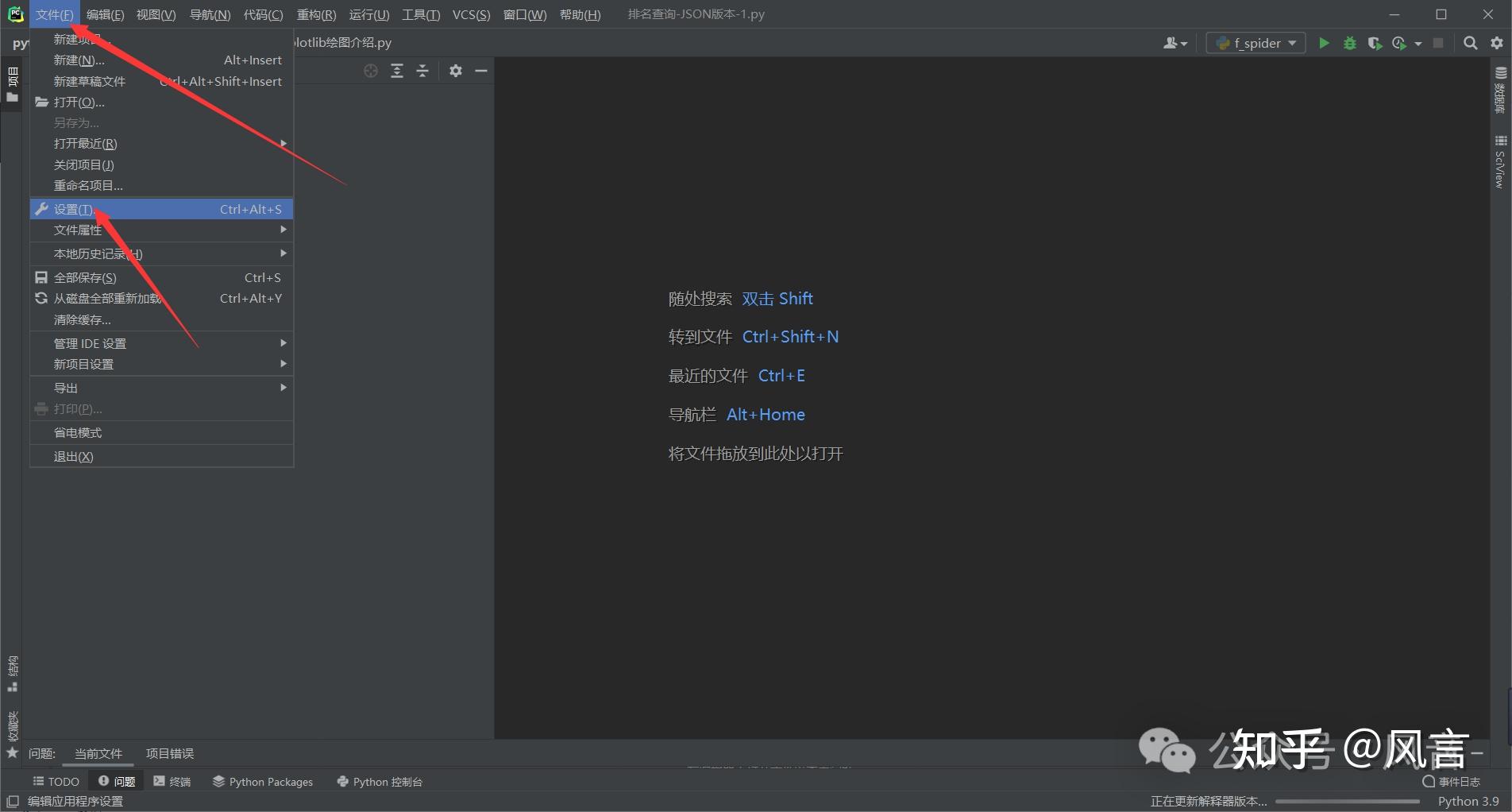1512x812 pixels.
Task: Toggle 省电模式 power save mode
Action: [162, 432]
